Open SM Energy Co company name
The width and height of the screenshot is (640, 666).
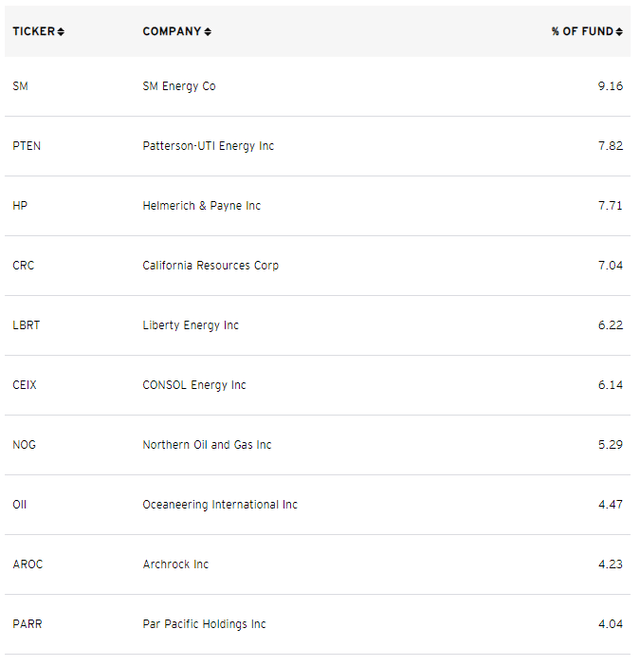point(179,86)
